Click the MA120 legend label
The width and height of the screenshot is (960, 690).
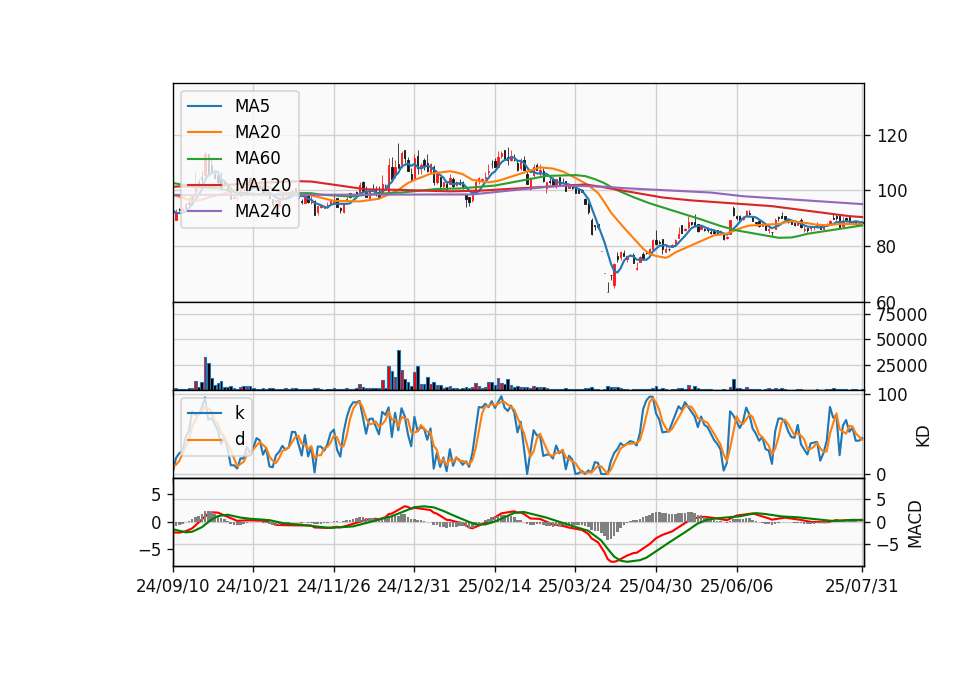(x=263, y=184)
